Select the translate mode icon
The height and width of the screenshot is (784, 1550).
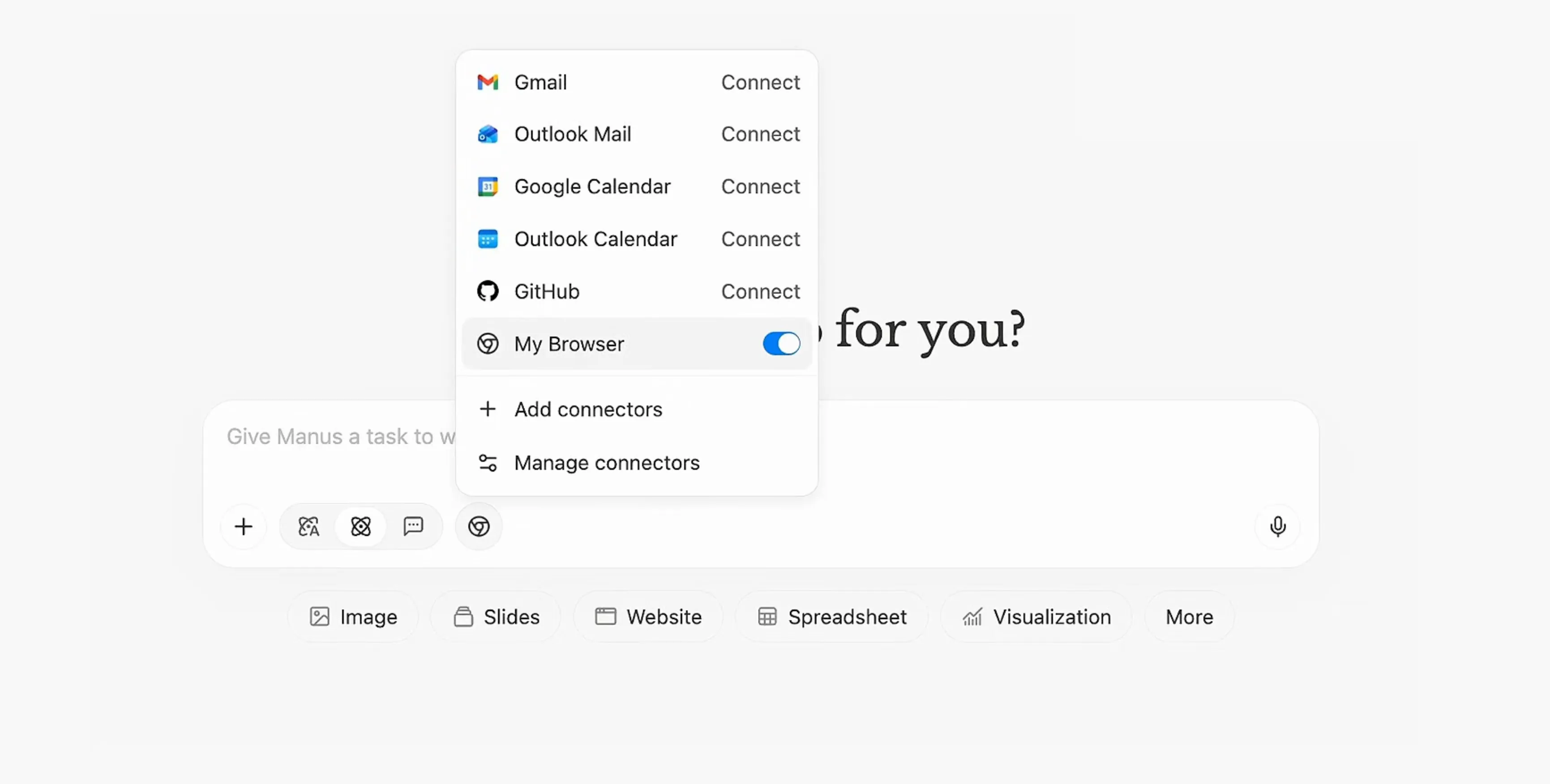click(x=308, y=527)
